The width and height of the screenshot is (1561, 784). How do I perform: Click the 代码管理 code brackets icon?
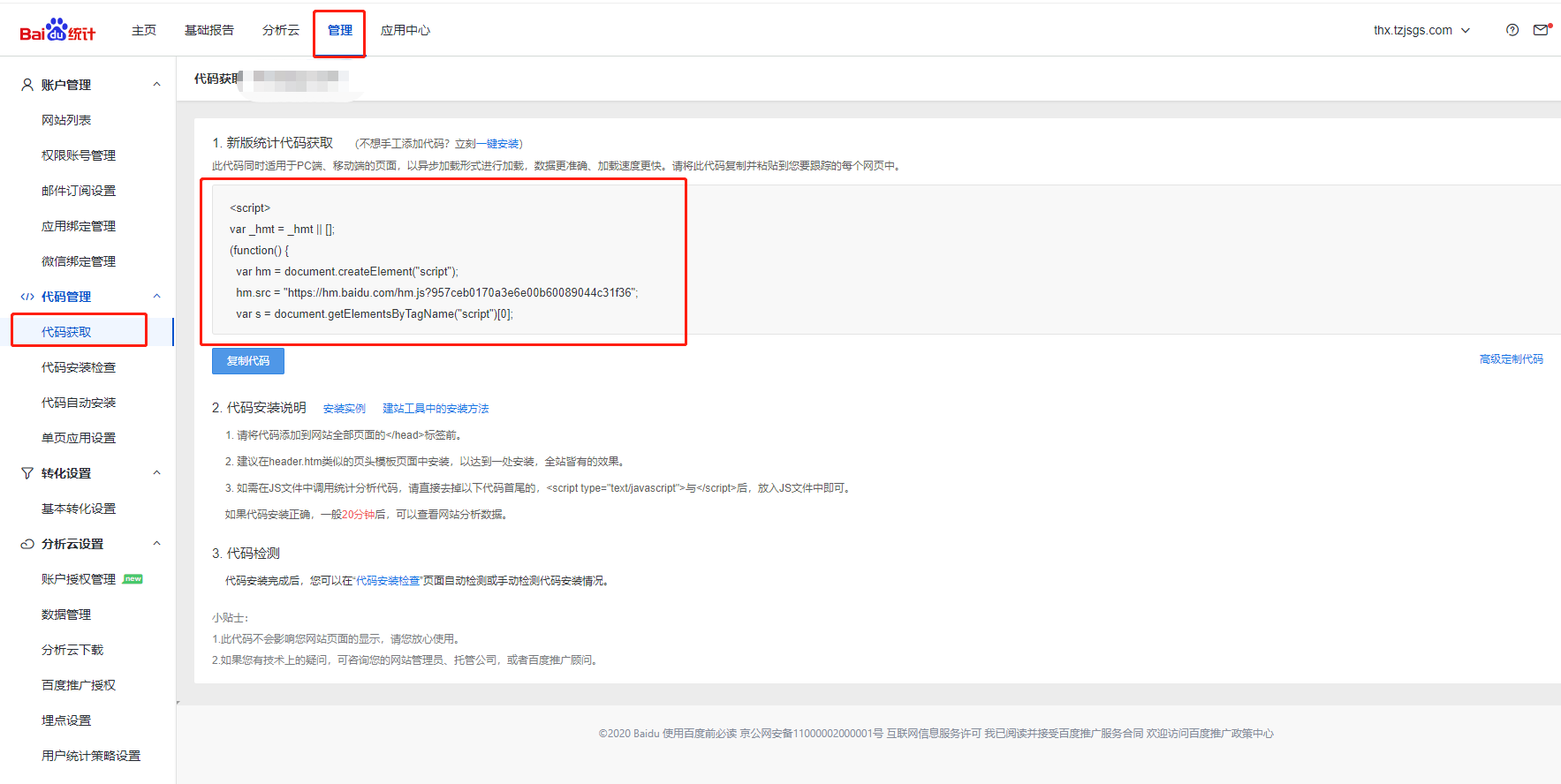[x=27, y=297]
